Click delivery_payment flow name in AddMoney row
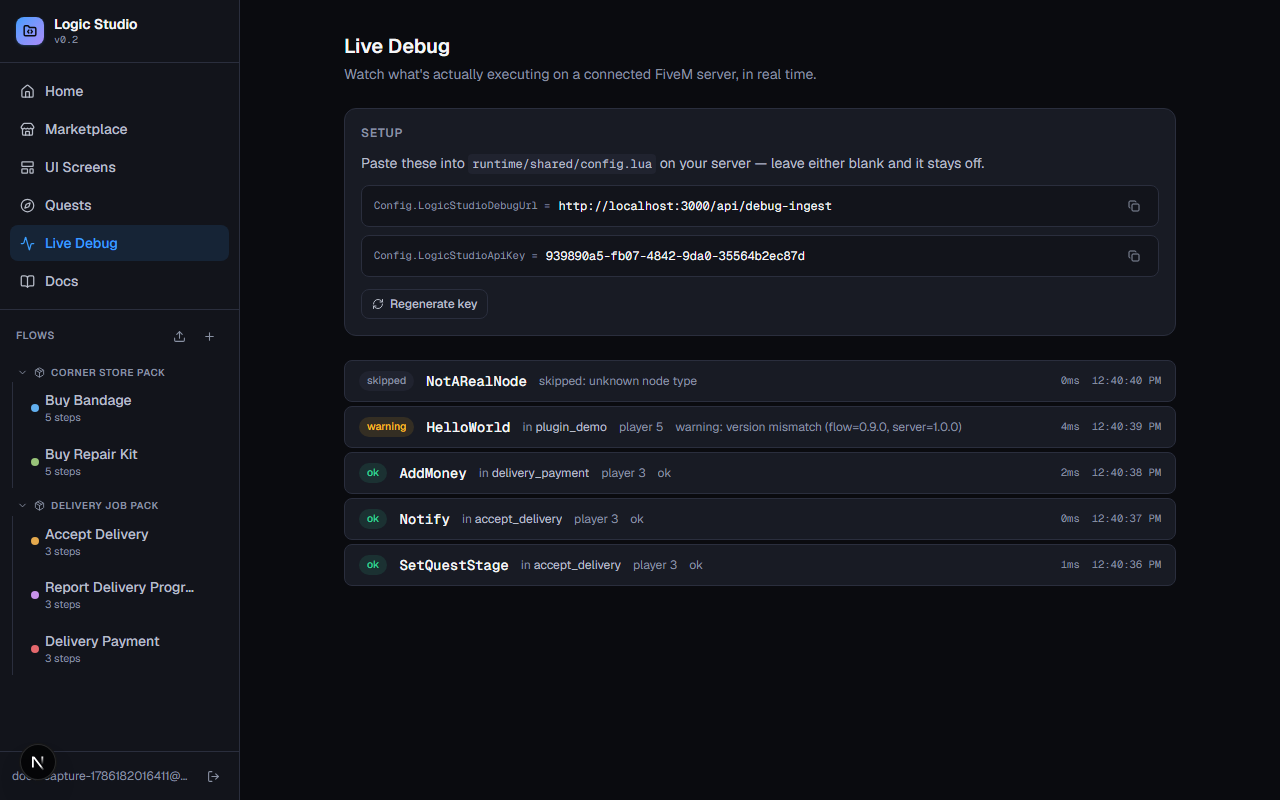 tap(540, 473)
